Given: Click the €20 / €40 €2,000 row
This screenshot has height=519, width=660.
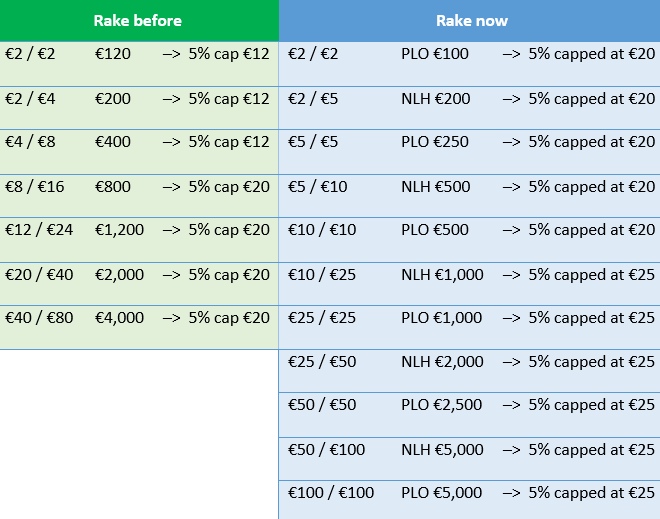Looking at the screenshot, I should point(138,274).
